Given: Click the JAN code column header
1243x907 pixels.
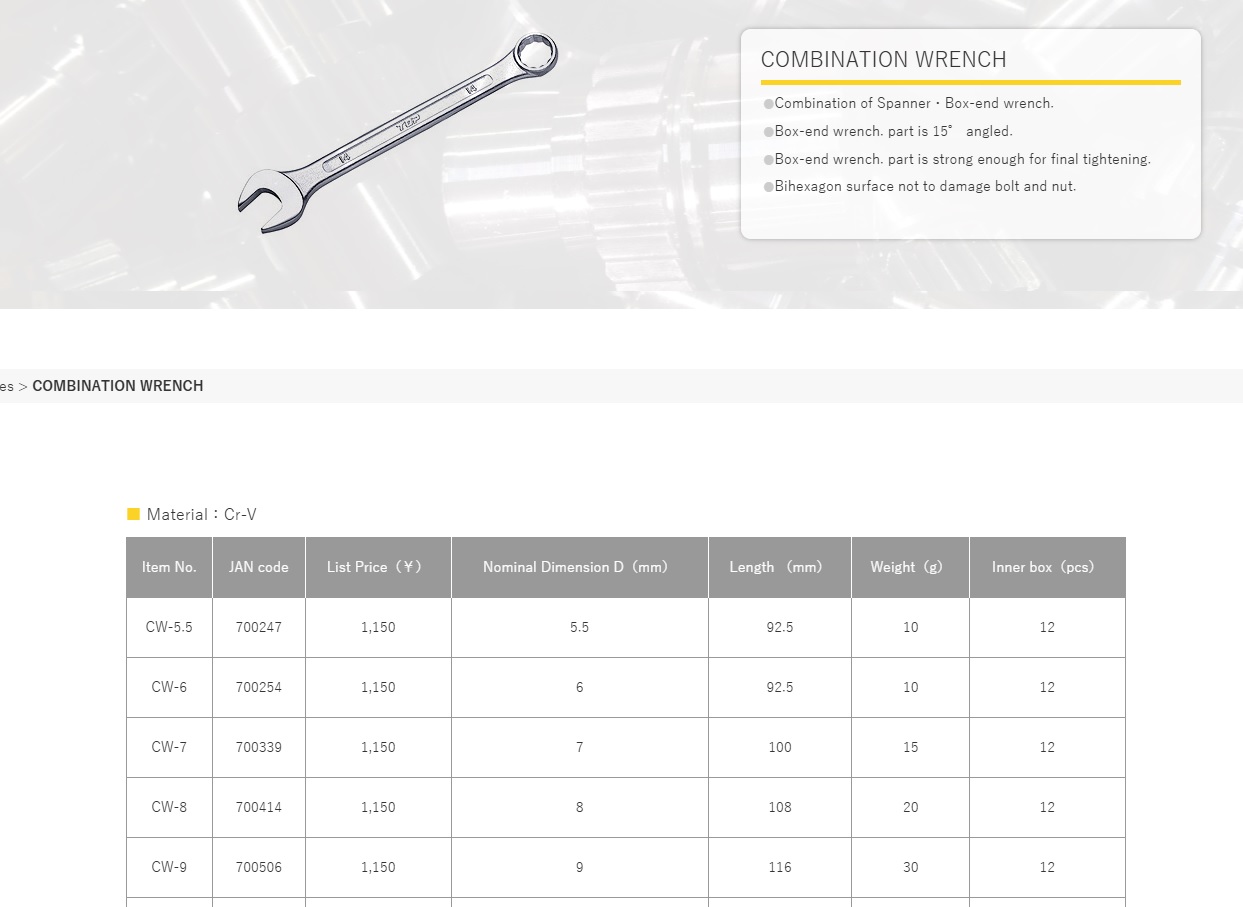Looking at the screenshot, I should [x=258, y=567].
